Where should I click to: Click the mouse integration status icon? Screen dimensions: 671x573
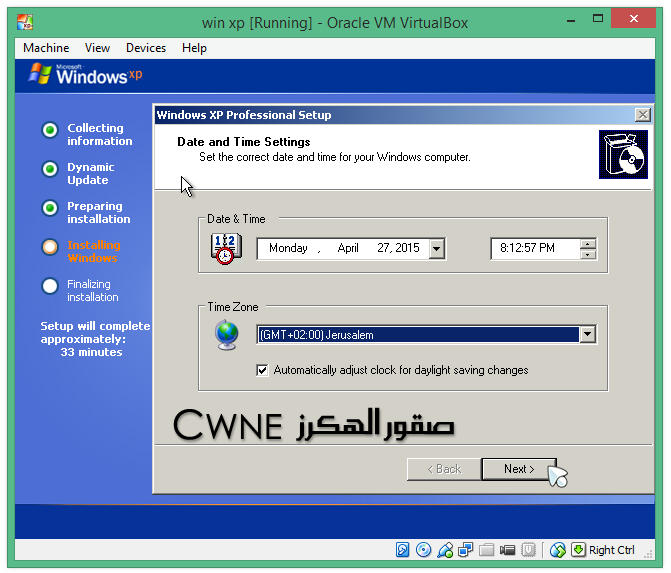pyautogui.click(x=558, y=550)
